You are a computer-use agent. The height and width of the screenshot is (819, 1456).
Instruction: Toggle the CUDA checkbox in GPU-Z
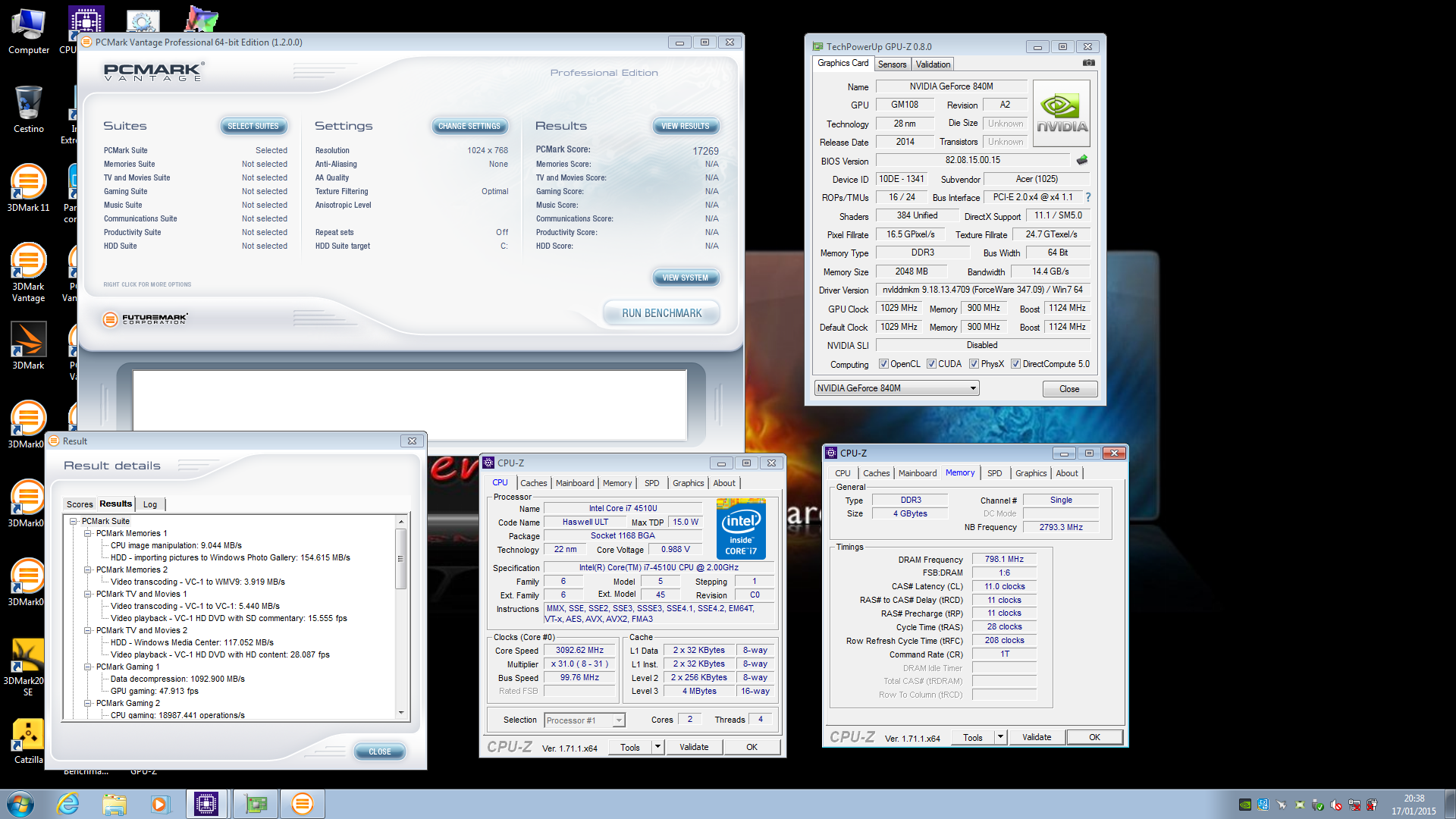931,364
